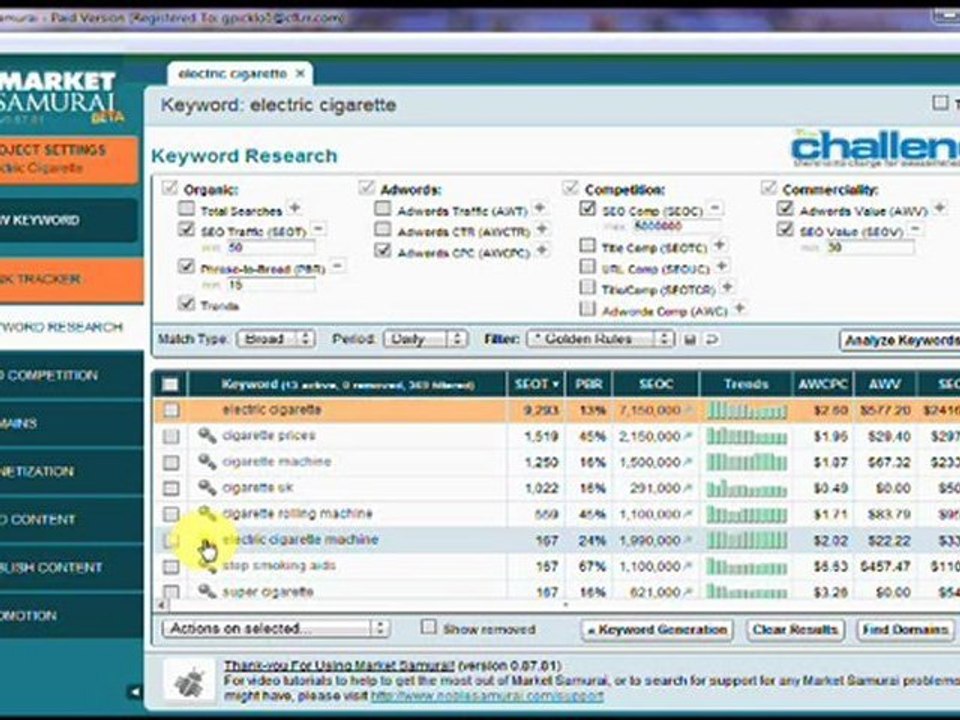Click the SEO Traffic min value field

[x=271, y=247]
